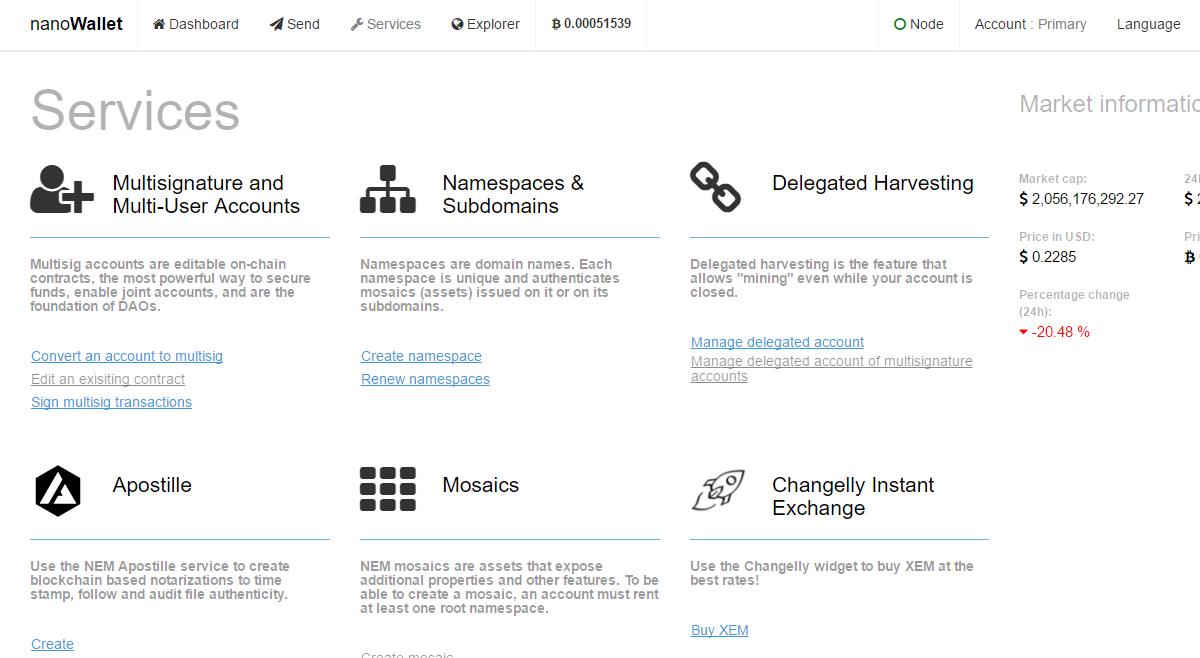
Task: Open the Language dropdown
Action: coord(1148,24)
